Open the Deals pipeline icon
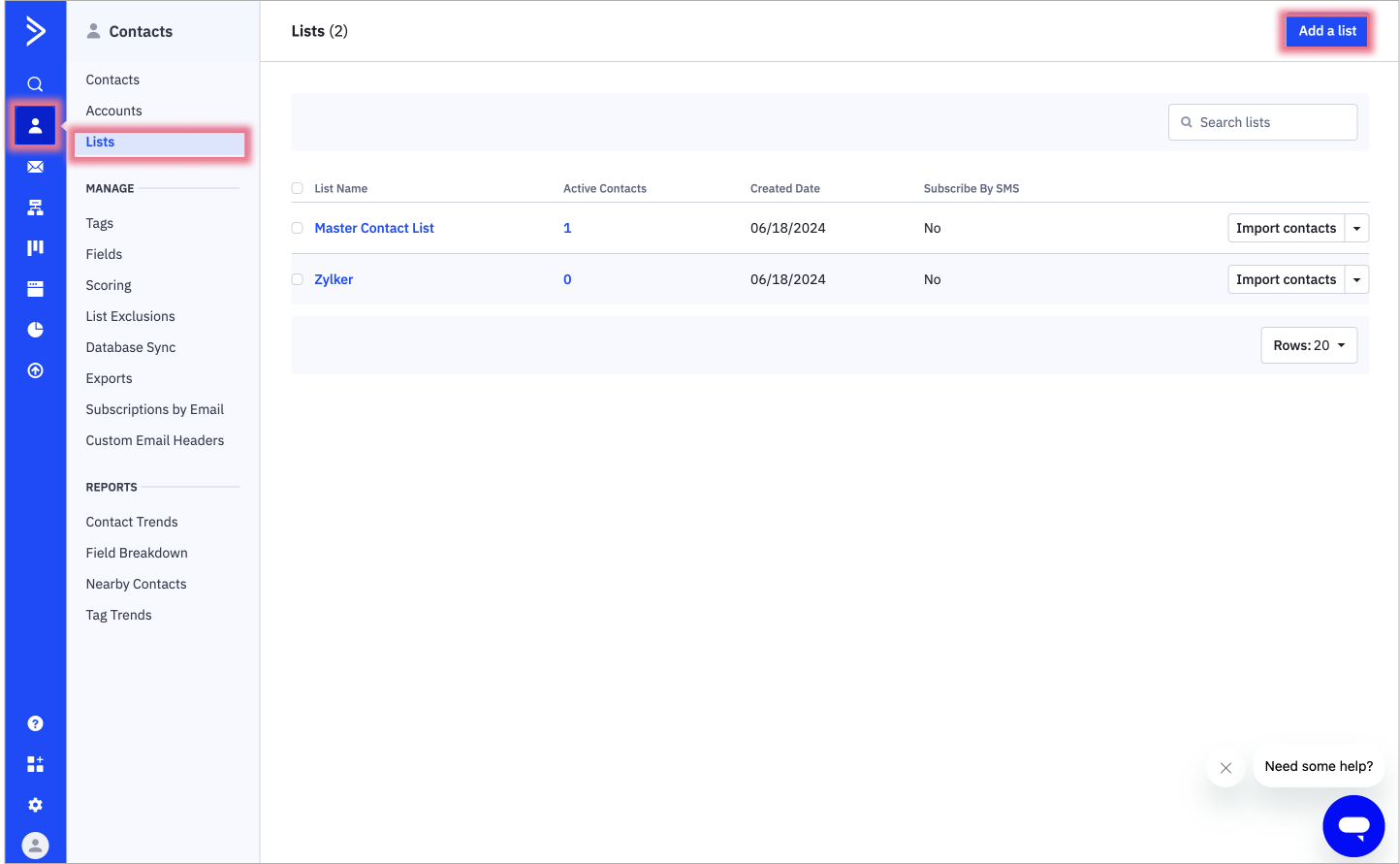 tap(35, 248)
